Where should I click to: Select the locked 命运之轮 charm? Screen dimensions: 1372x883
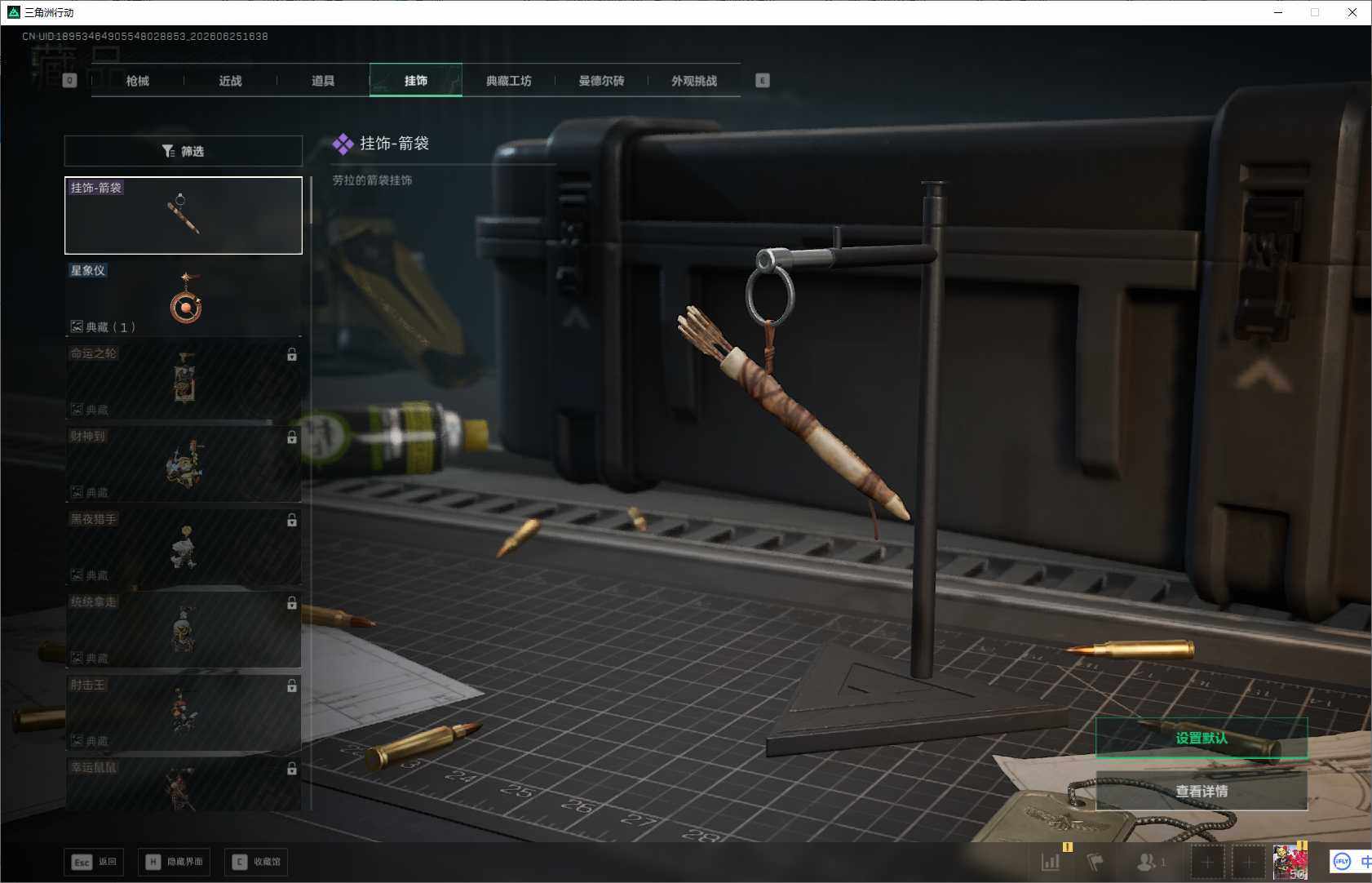184,381
